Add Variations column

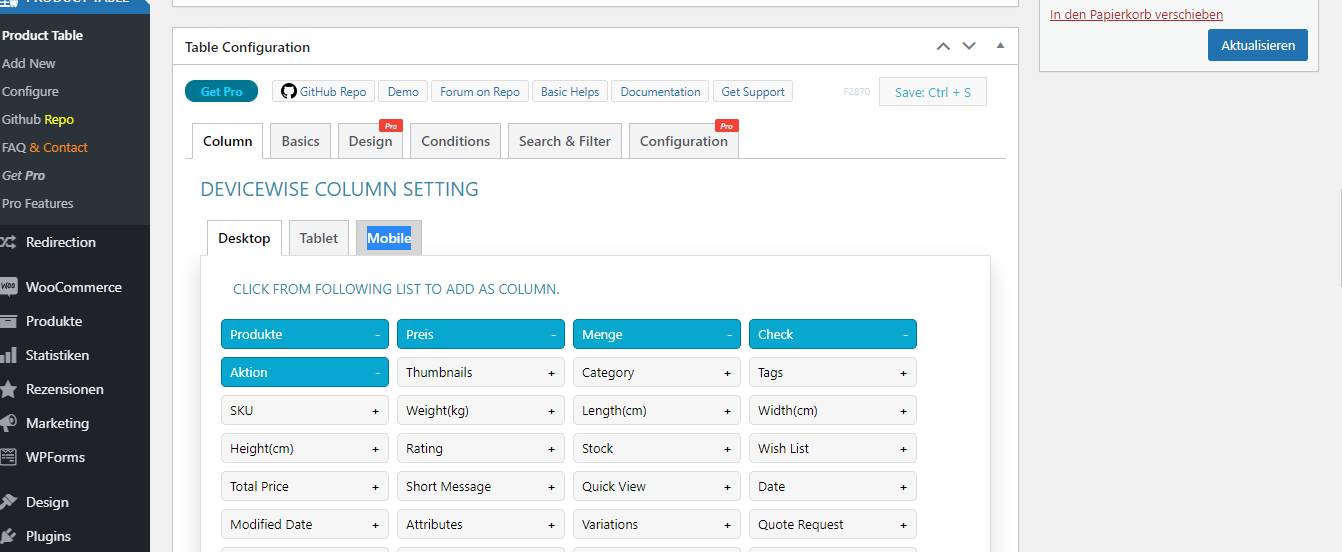tap(657, 525)
